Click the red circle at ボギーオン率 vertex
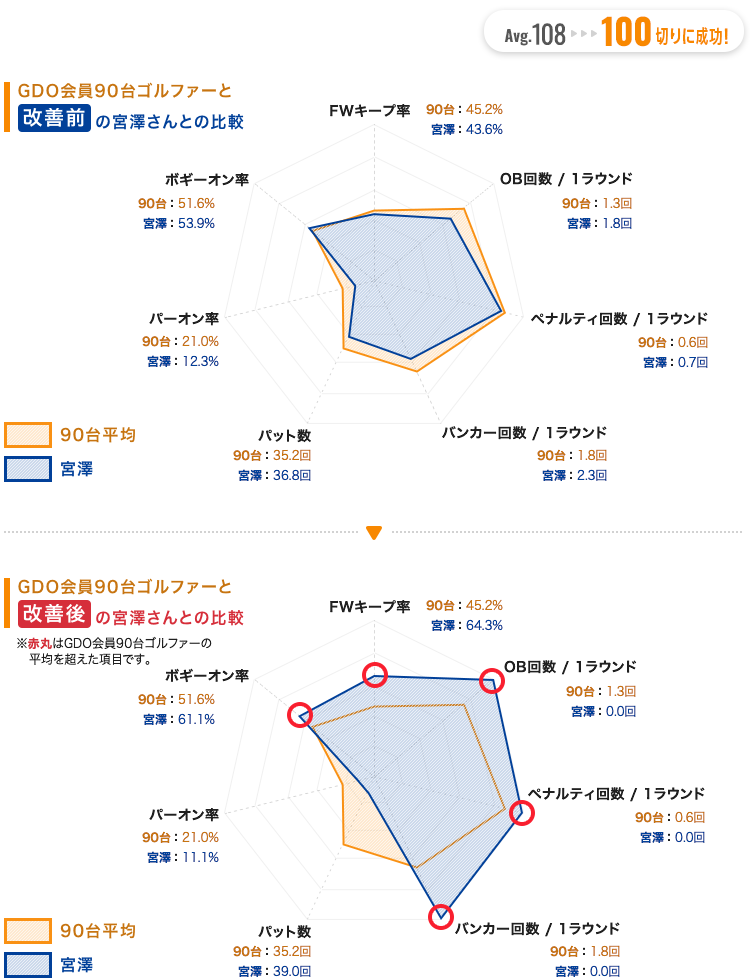This screenshot has height=978, width=750. point(300,715)
